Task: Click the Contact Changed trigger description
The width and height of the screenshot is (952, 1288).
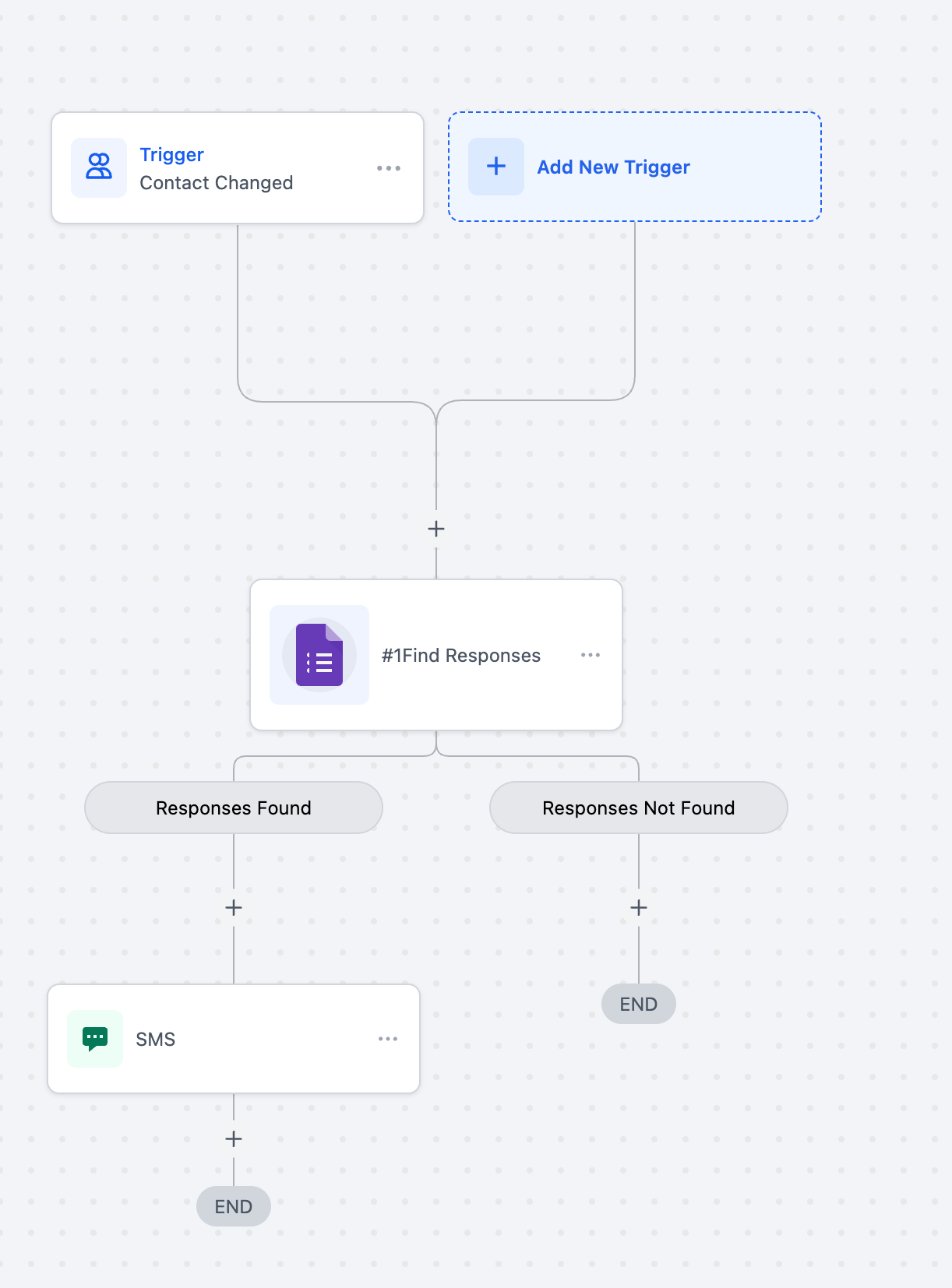Action: (216, 183)
